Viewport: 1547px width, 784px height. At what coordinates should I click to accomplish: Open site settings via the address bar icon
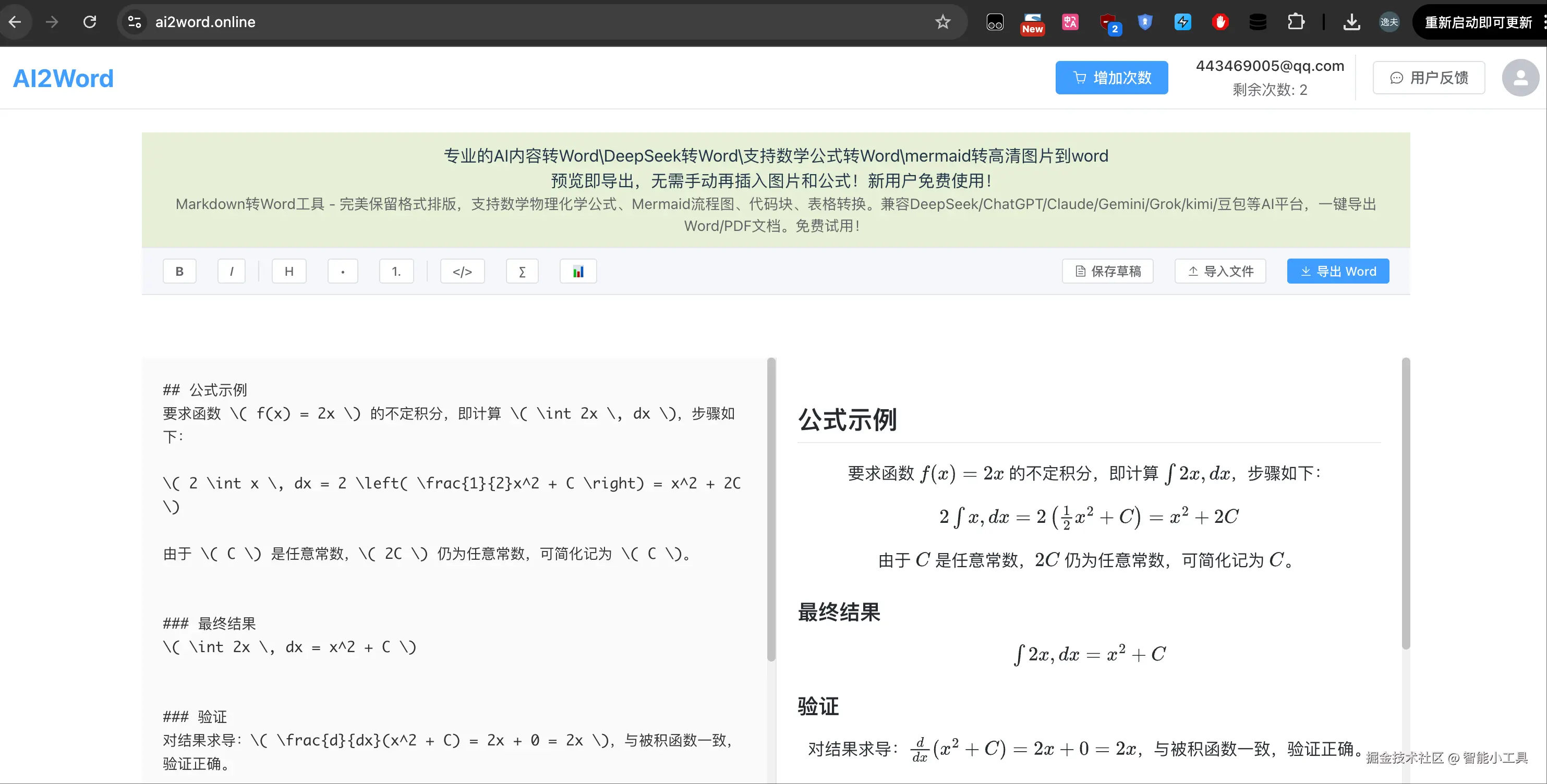click(x=134, y=21)
